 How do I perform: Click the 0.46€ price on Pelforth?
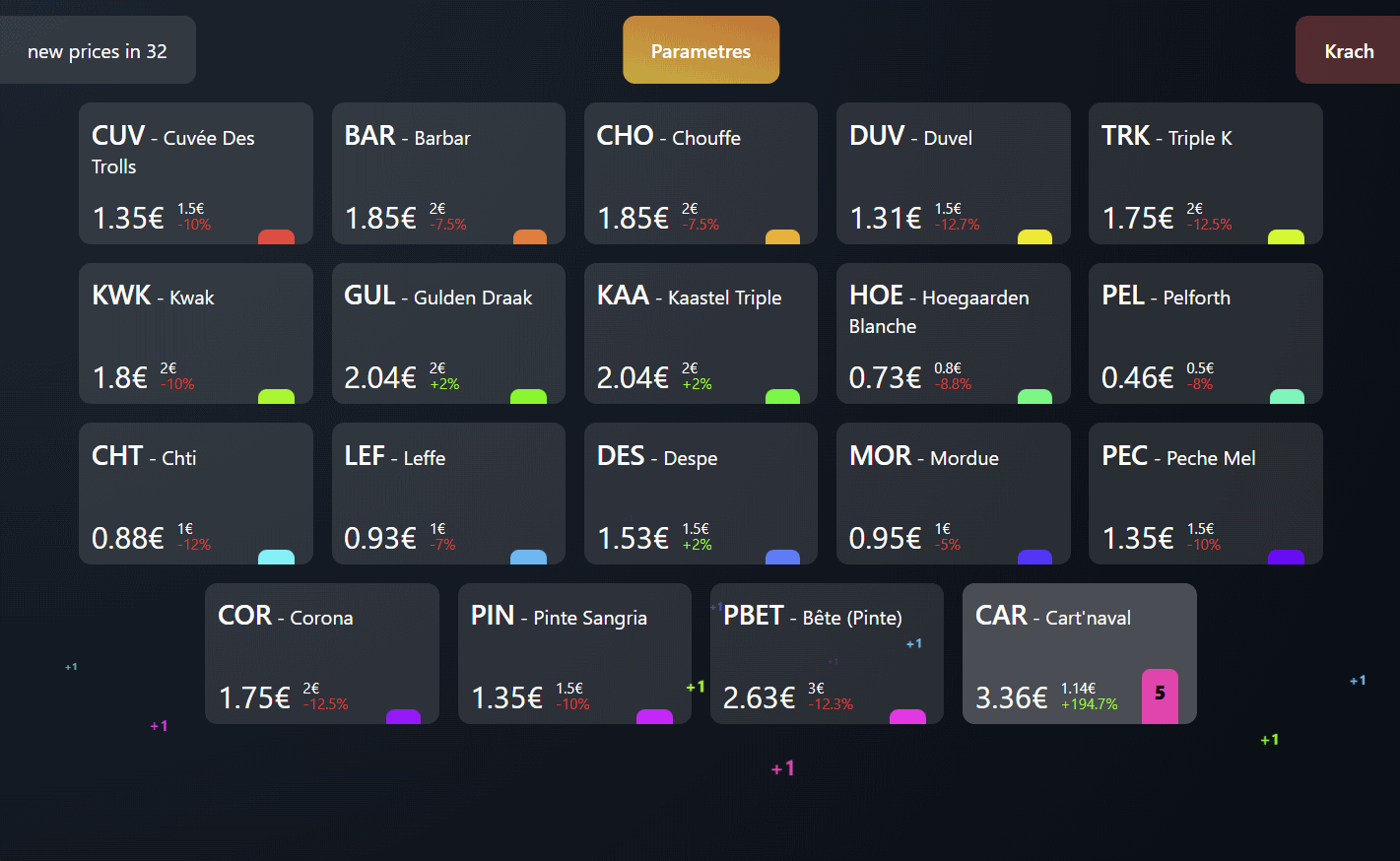1137,378
